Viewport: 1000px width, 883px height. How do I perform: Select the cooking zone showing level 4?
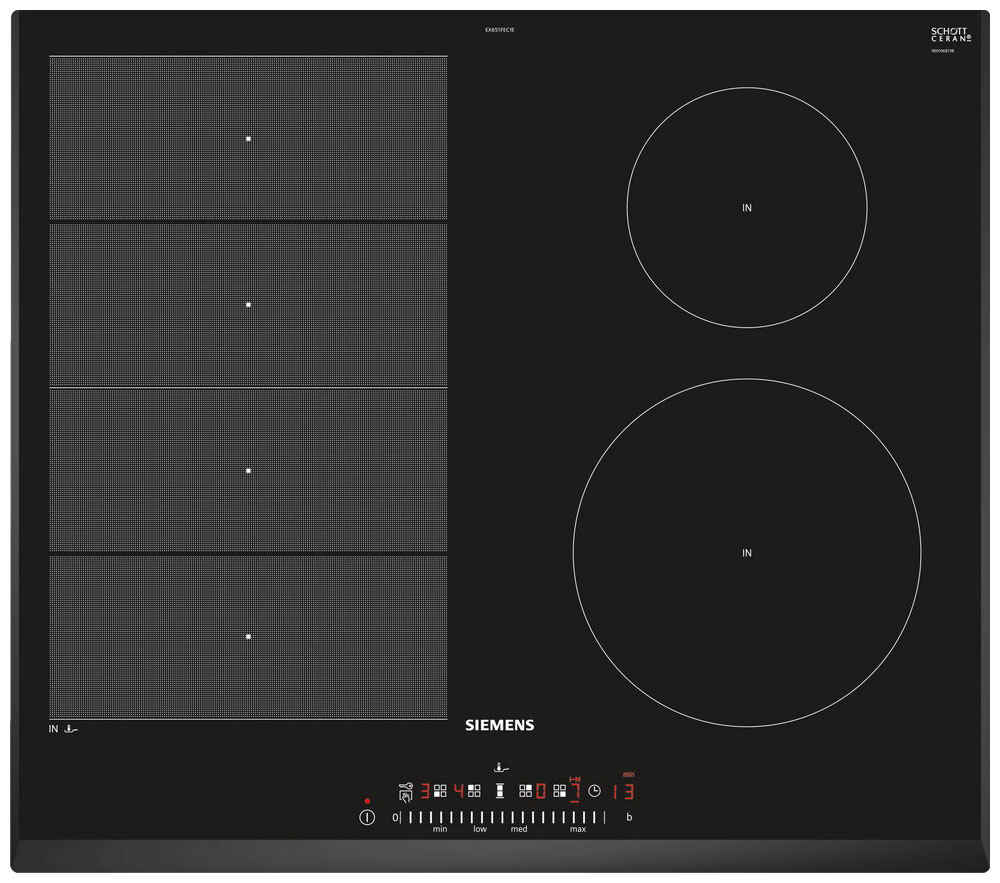(x=458, y=791)
